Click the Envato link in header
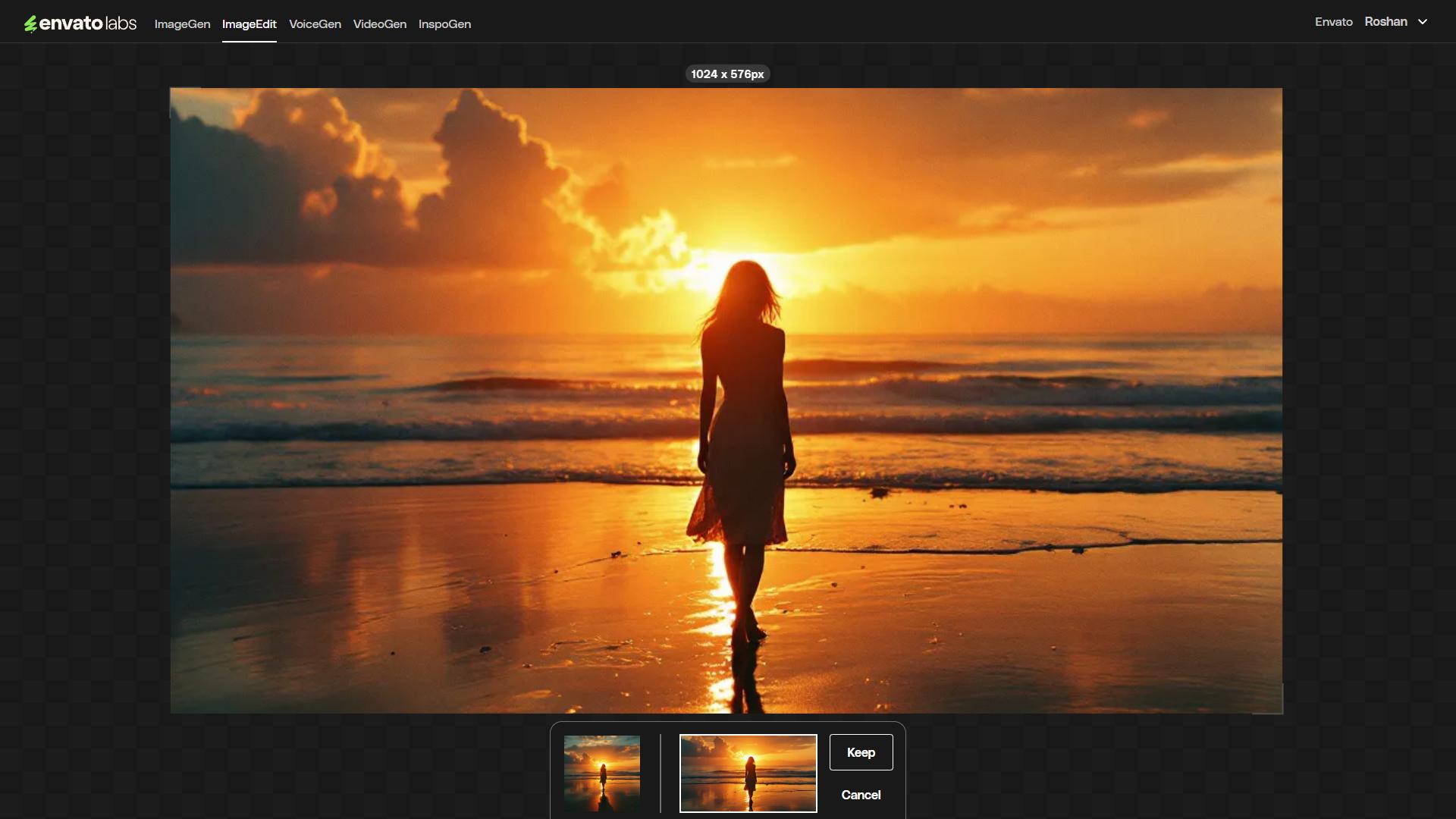Screen dimensions: 1456x819 tap(1333, 22)
